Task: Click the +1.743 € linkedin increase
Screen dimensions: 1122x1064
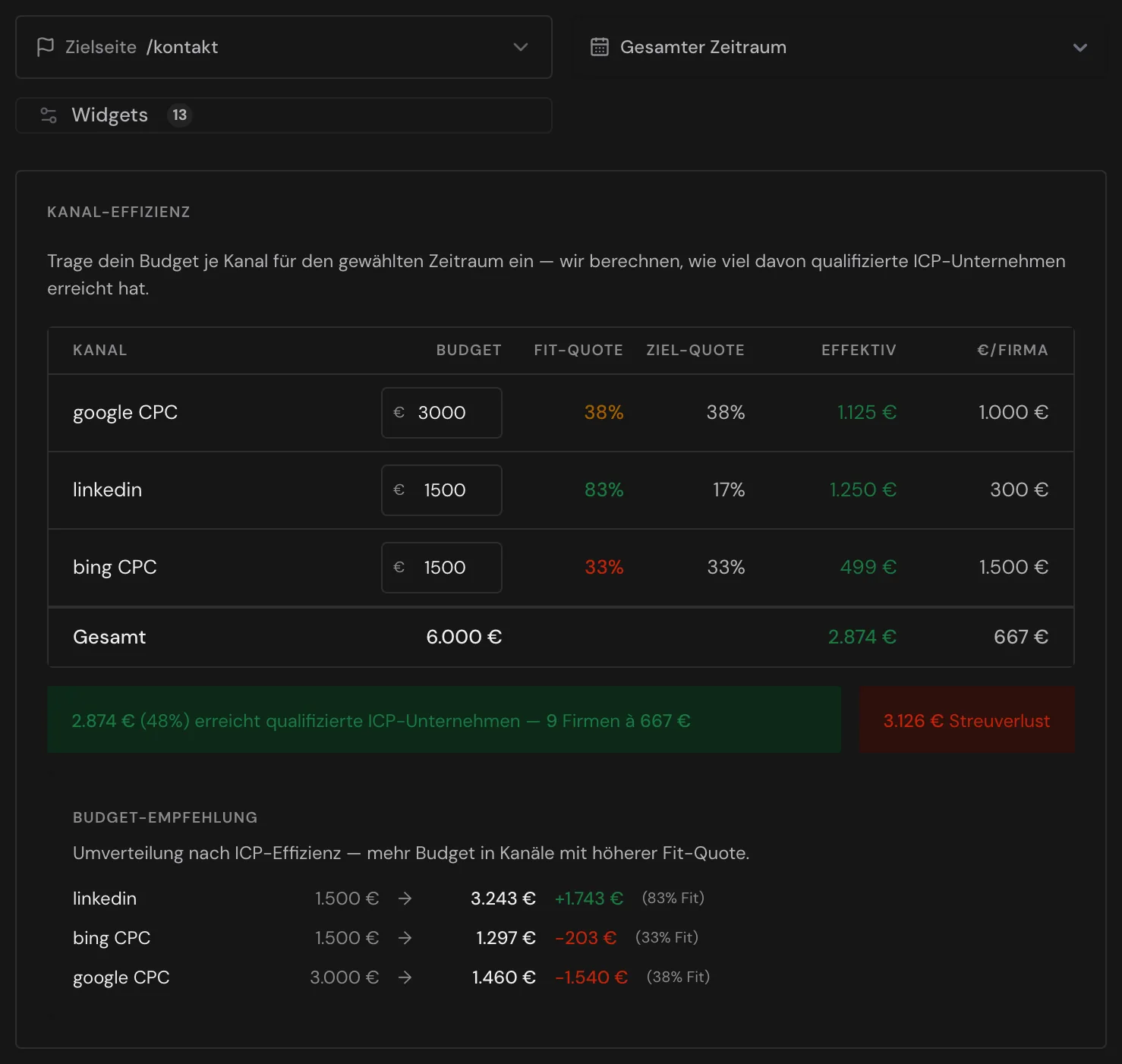Action: (x=589, y=899)
